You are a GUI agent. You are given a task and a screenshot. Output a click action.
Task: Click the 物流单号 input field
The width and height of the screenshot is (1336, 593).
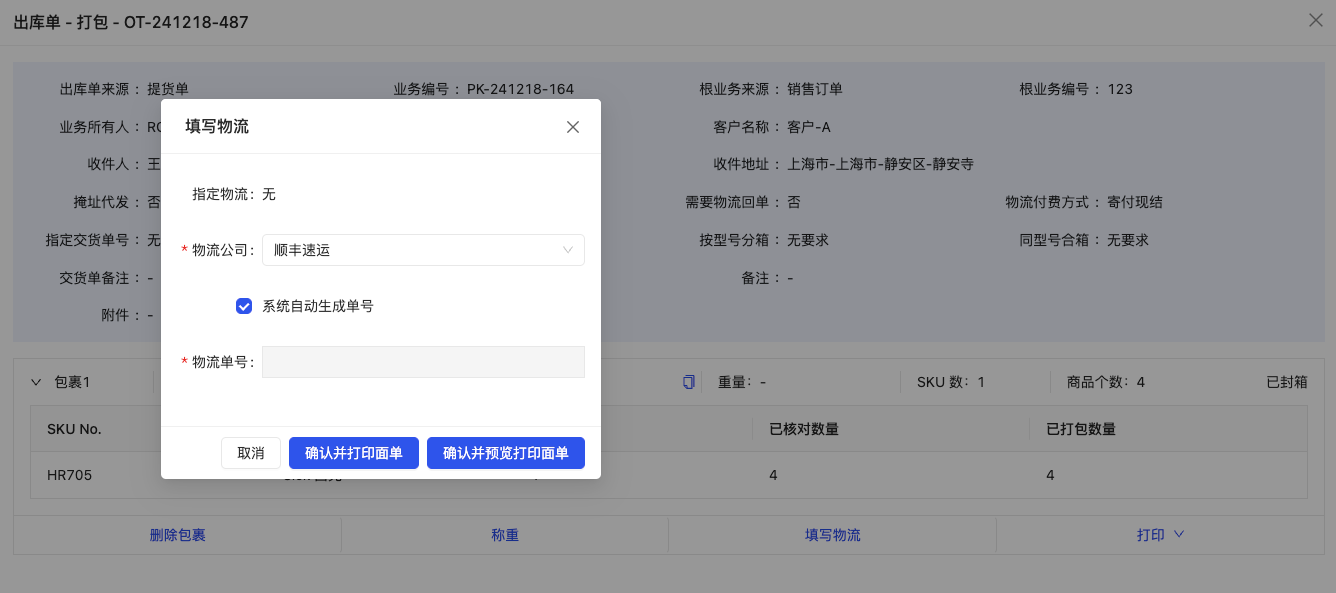coord(422,361)
